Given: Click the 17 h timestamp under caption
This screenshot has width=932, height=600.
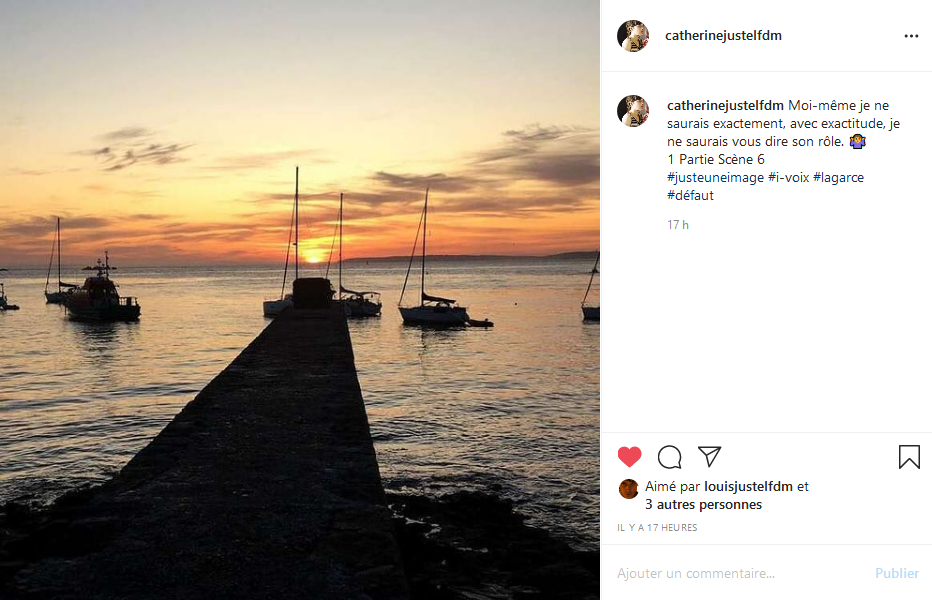Looking at the screenshot, I should (x=678, y=225).
